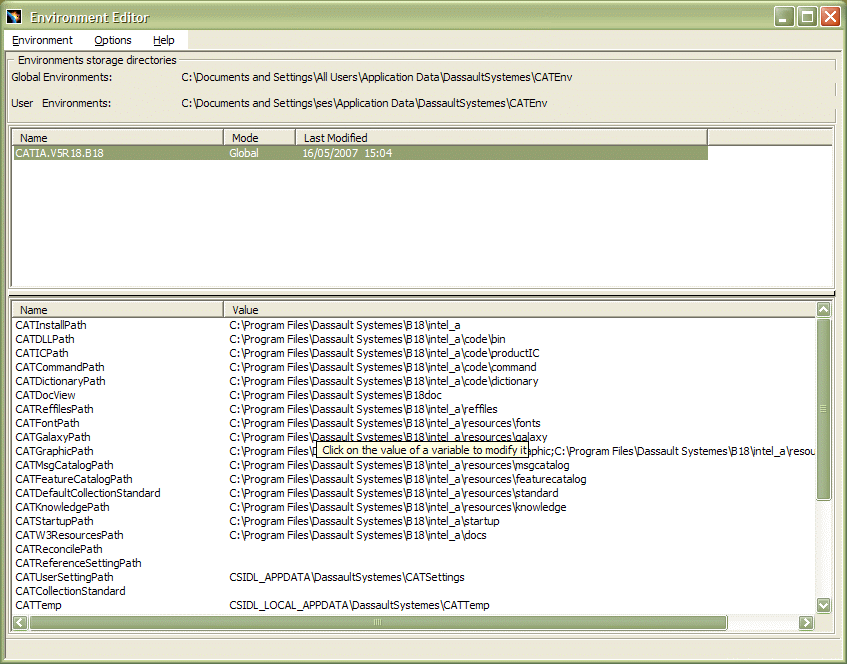Edit the CSIDL_LOCAL_APPDATA CATTemp value
This screenshot has height=664, width=847.
359,606
